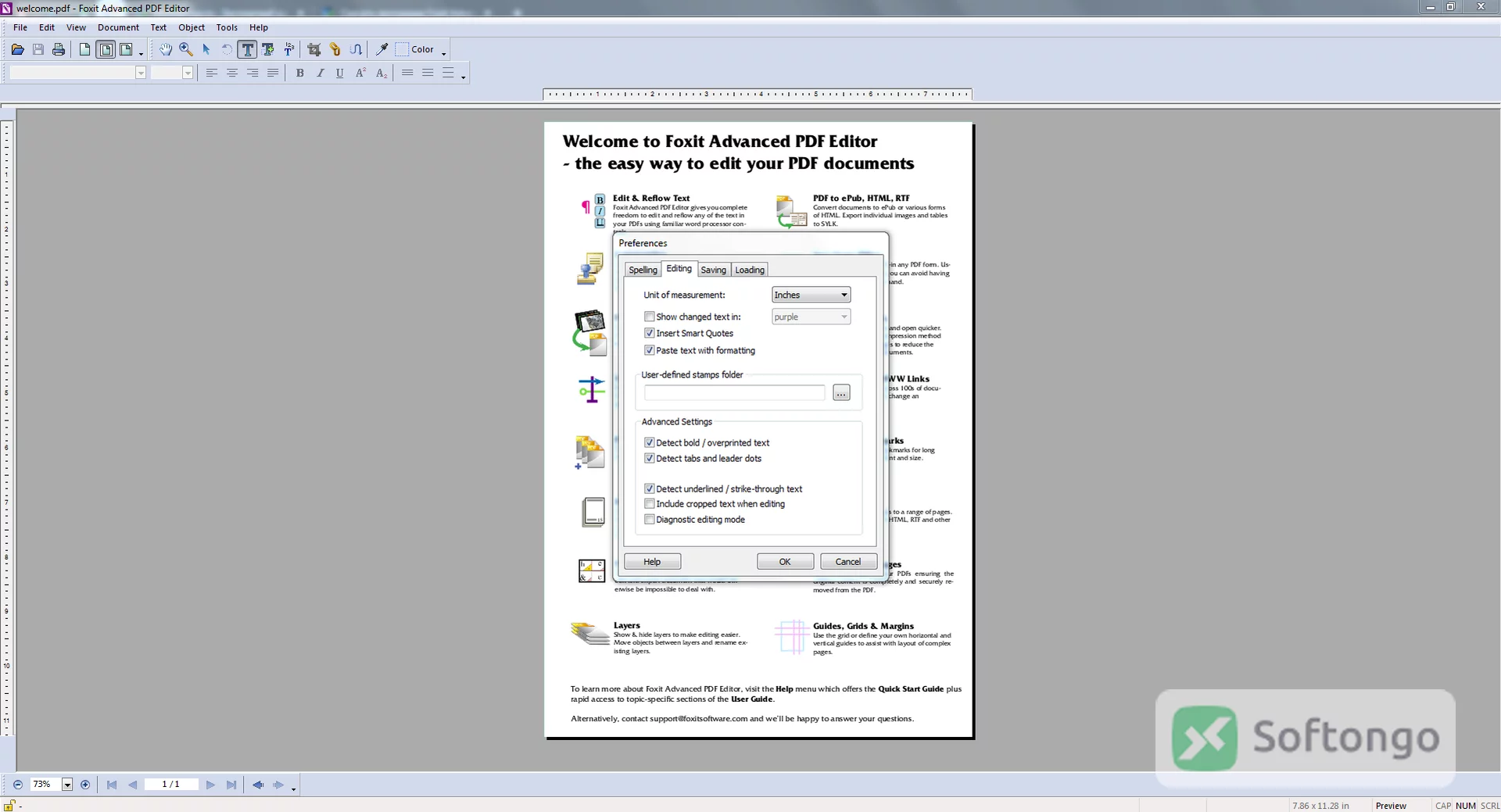Uncheck Paste text with formatting
This screenshot has width=1501, height=812.
(x=649, y=350)
